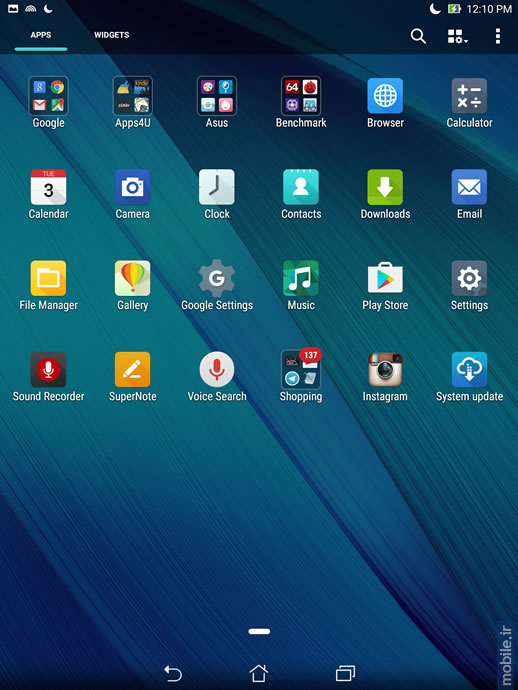Viewport: 518px width, 690px height.
Task: Open the Downloads app
Action: pos(385,187)
